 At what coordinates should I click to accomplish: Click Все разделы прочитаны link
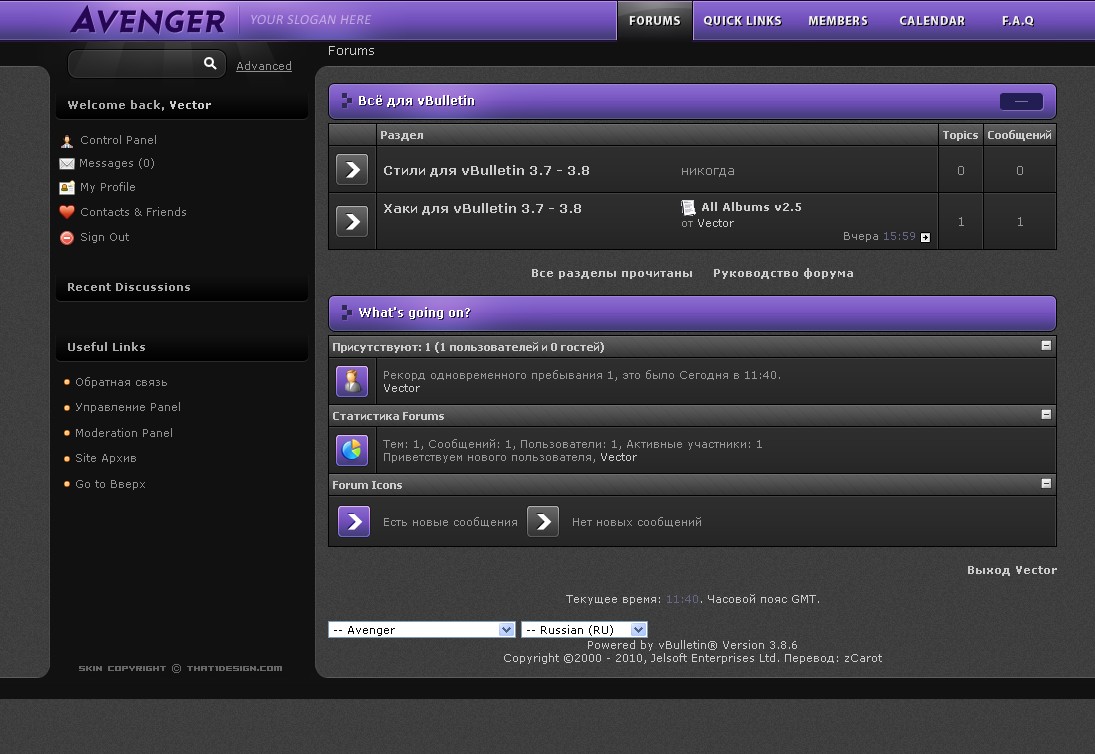pos(612,273)
